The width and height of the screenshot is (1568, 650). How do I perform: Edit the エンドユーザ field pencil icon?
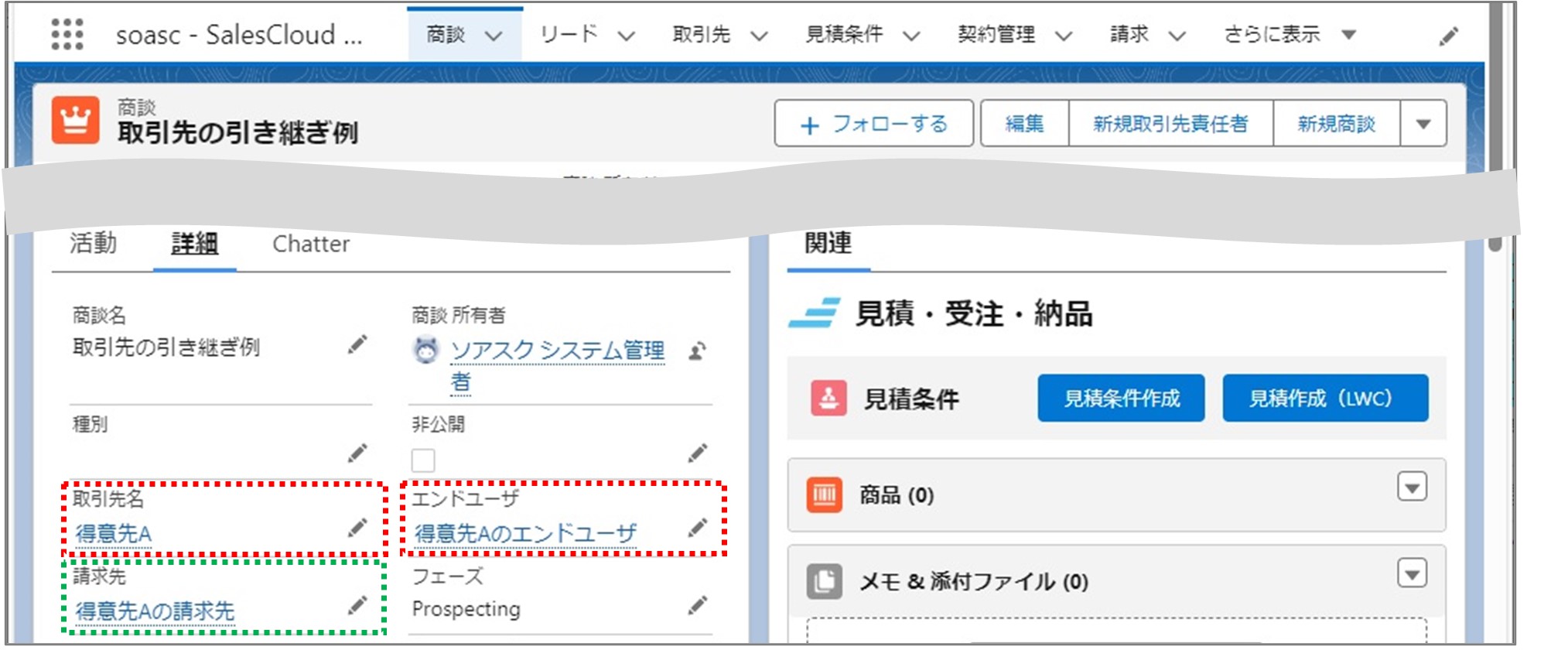click(698, 529)
